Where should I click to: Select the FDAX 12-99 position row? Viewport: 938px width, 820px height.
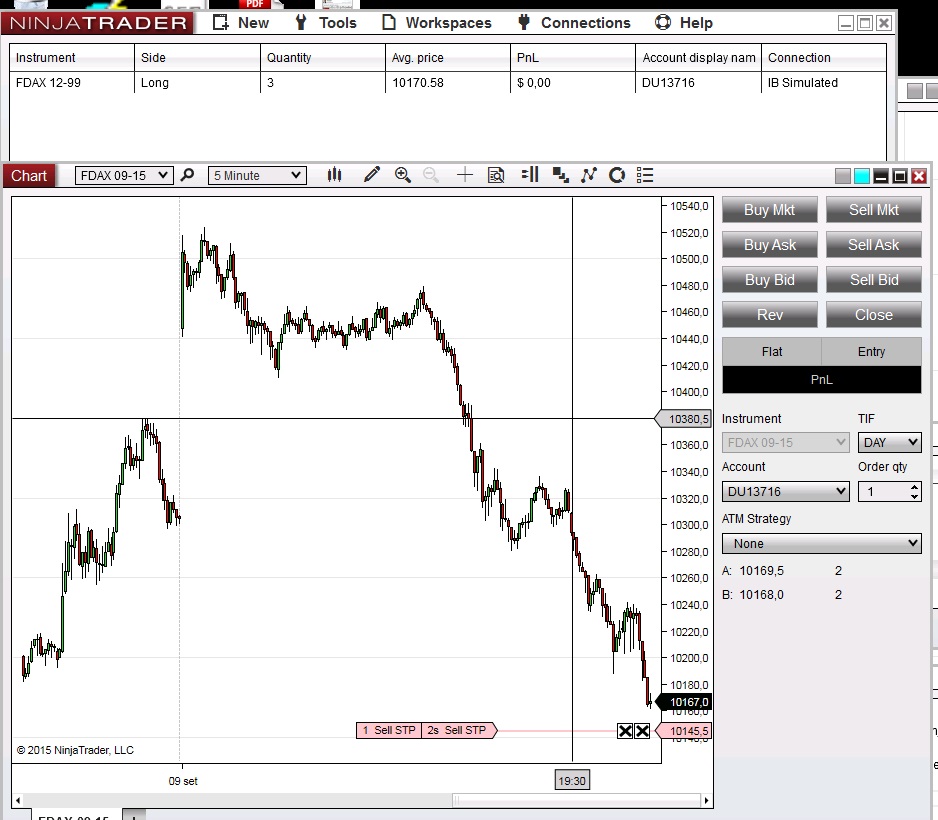(x=448, y=83)
